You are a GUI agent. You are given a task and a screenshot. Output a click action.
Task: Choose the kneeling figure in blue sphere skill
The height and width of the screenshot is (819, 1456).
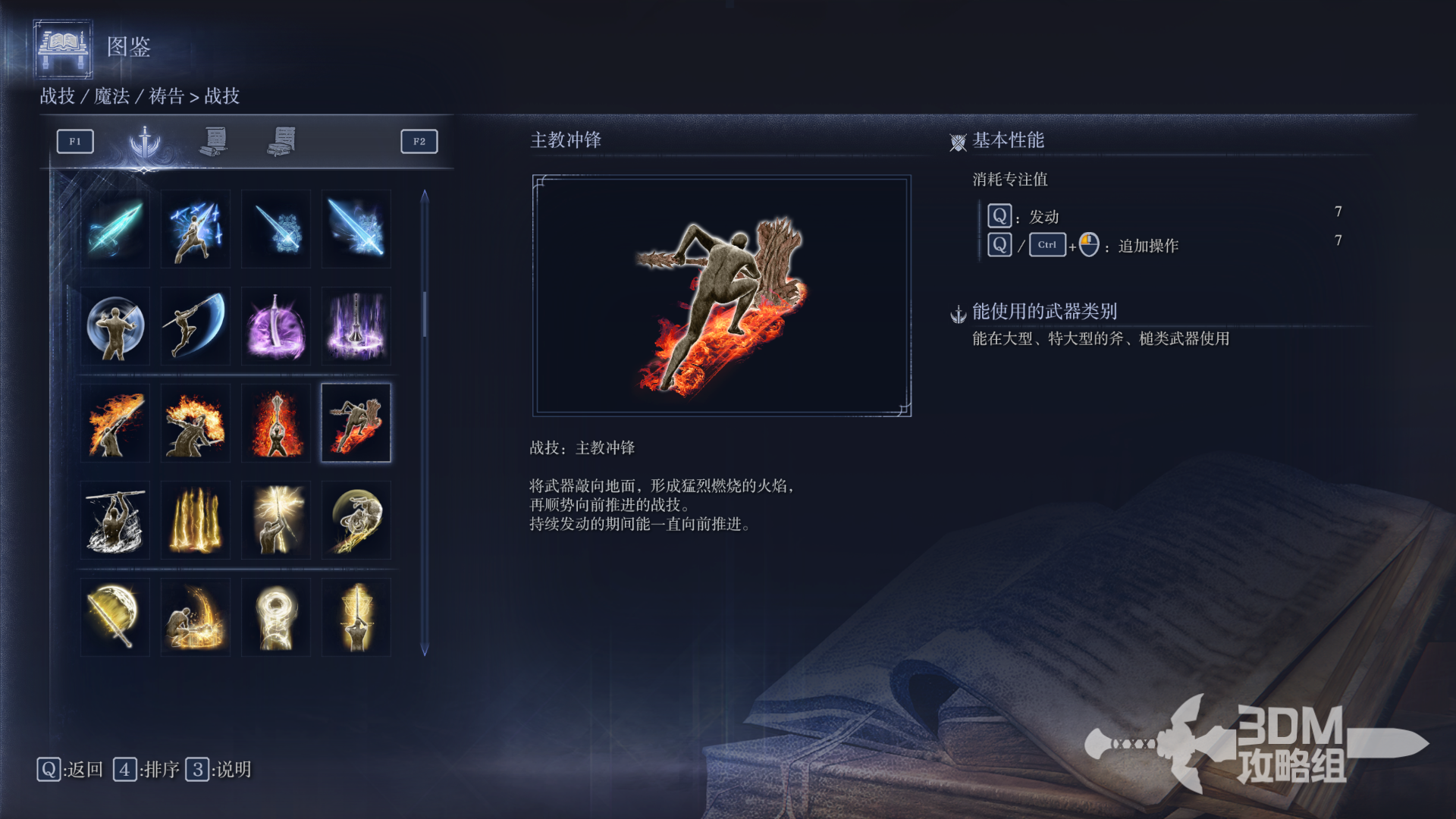[115, 325]
